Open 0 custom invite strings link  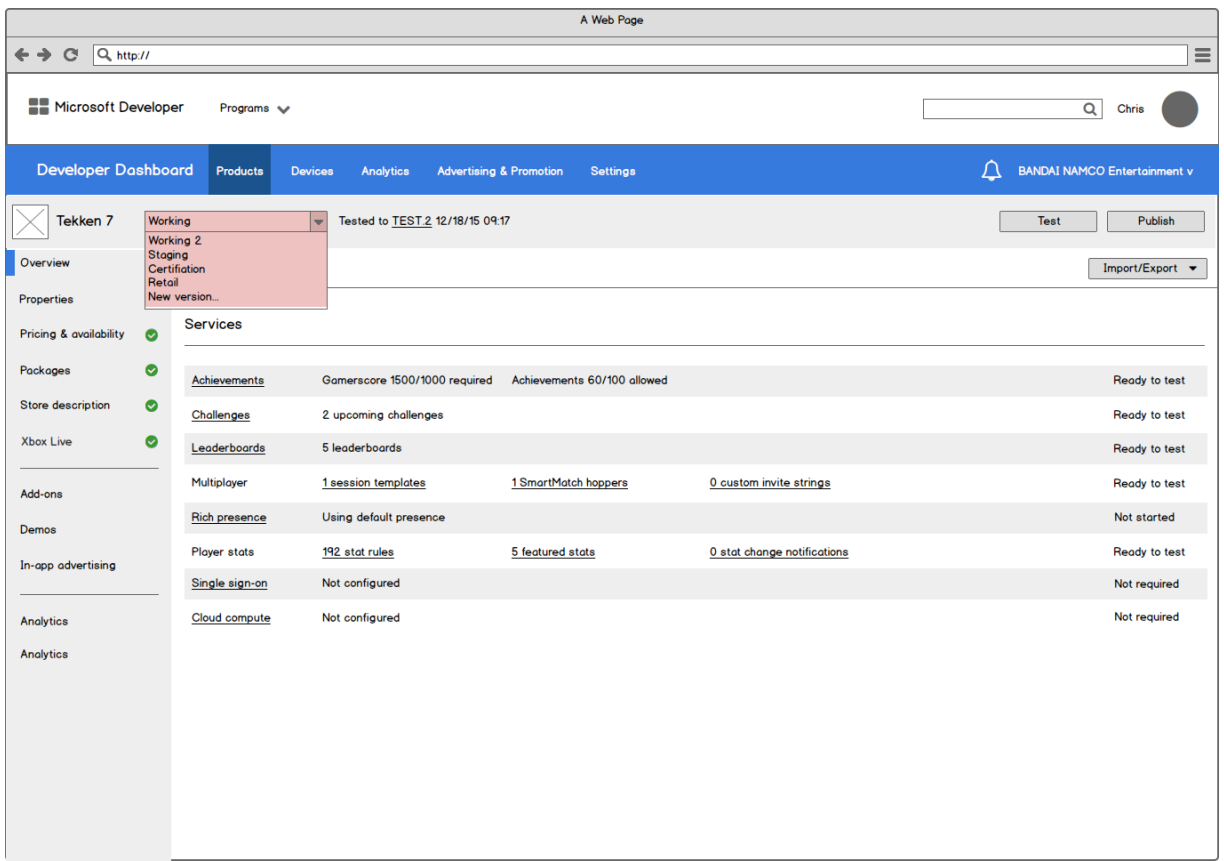click(770, 483)
